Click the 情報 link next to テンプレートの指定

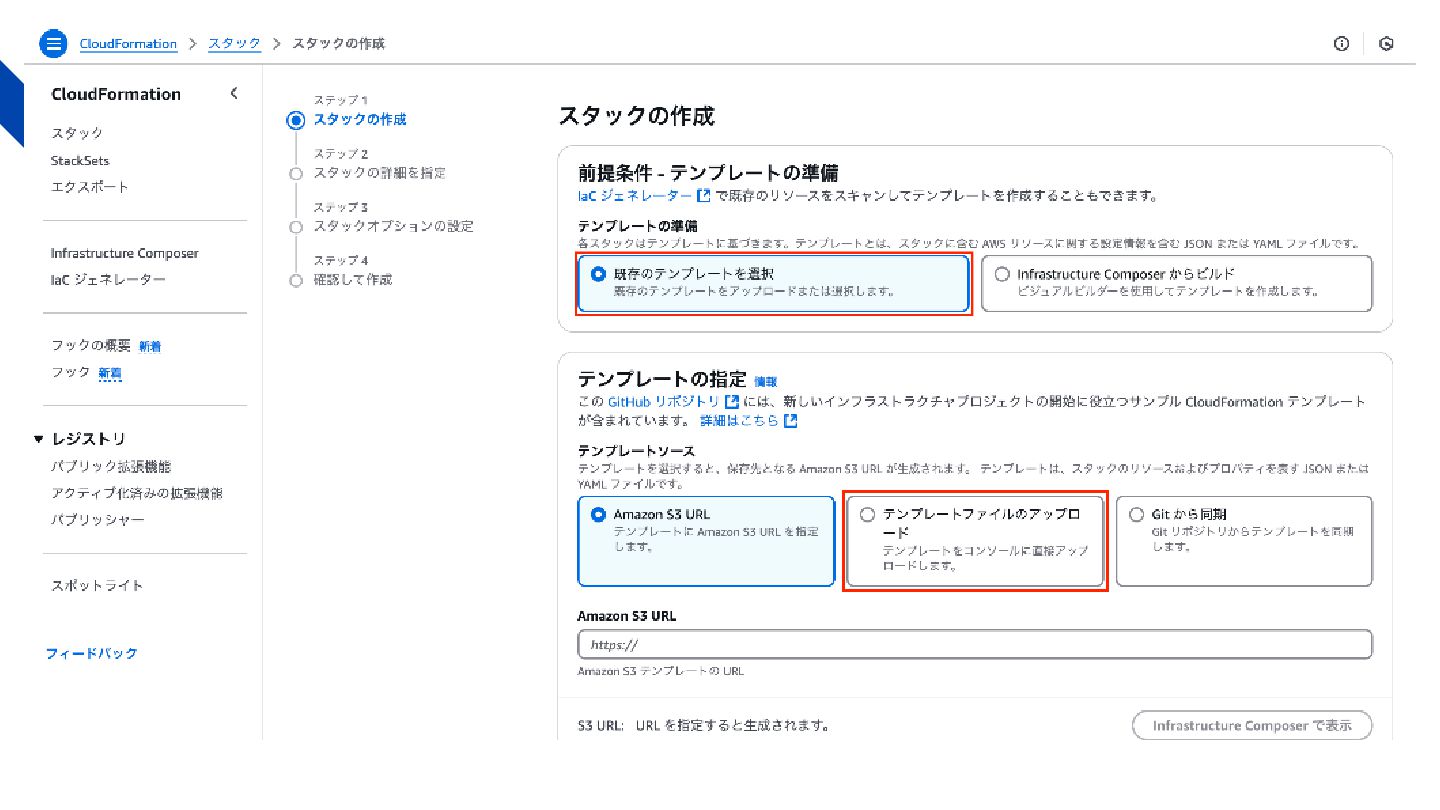point(765,381)
